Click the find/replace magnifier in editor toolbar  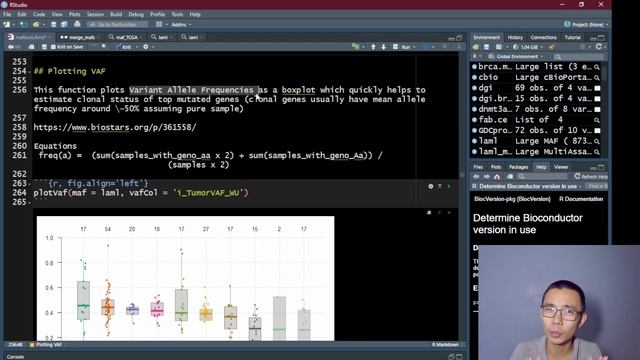(x=104, y=47)
